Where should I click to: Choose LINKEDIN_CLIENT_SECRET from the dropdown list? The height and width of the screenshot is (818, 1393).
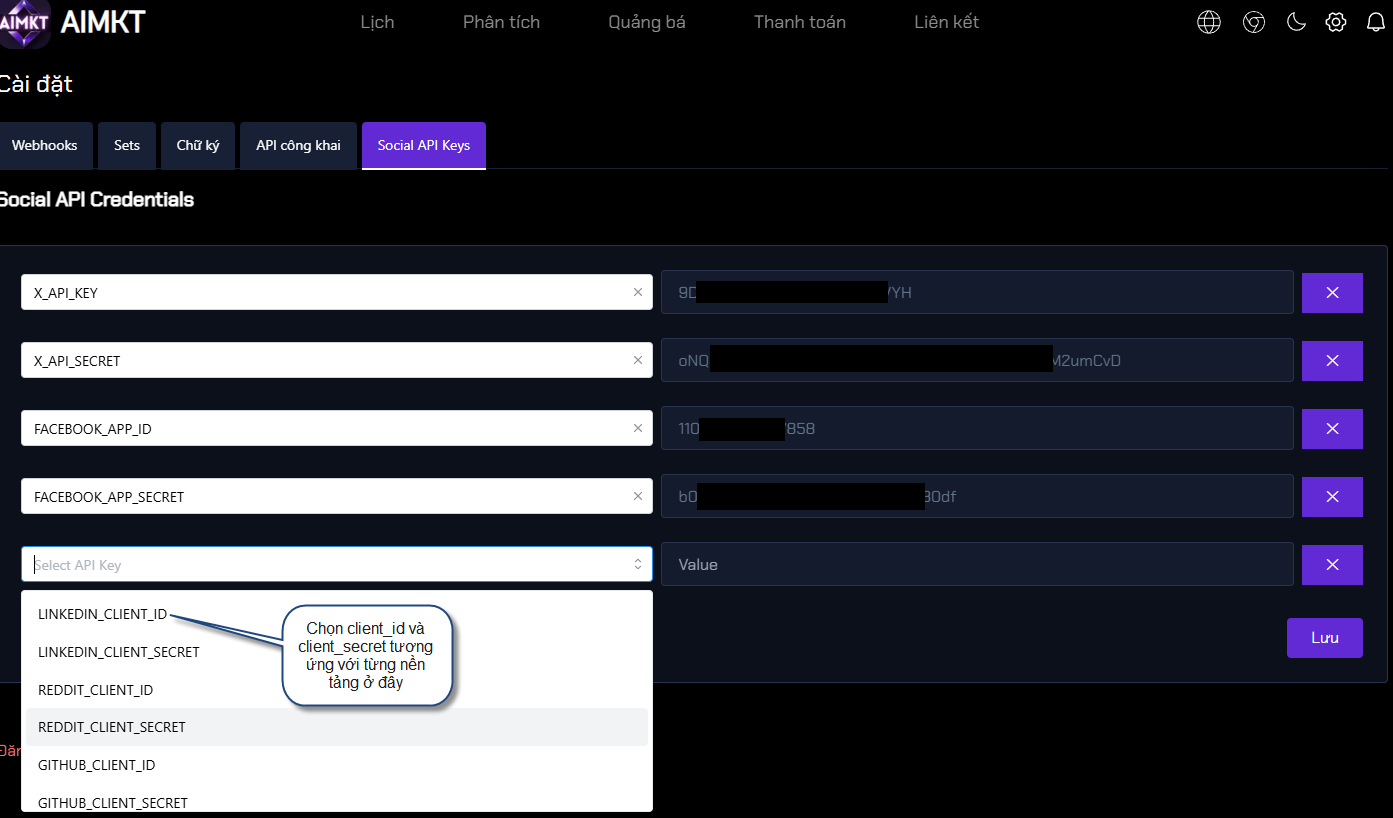click(x=119, y=652)
